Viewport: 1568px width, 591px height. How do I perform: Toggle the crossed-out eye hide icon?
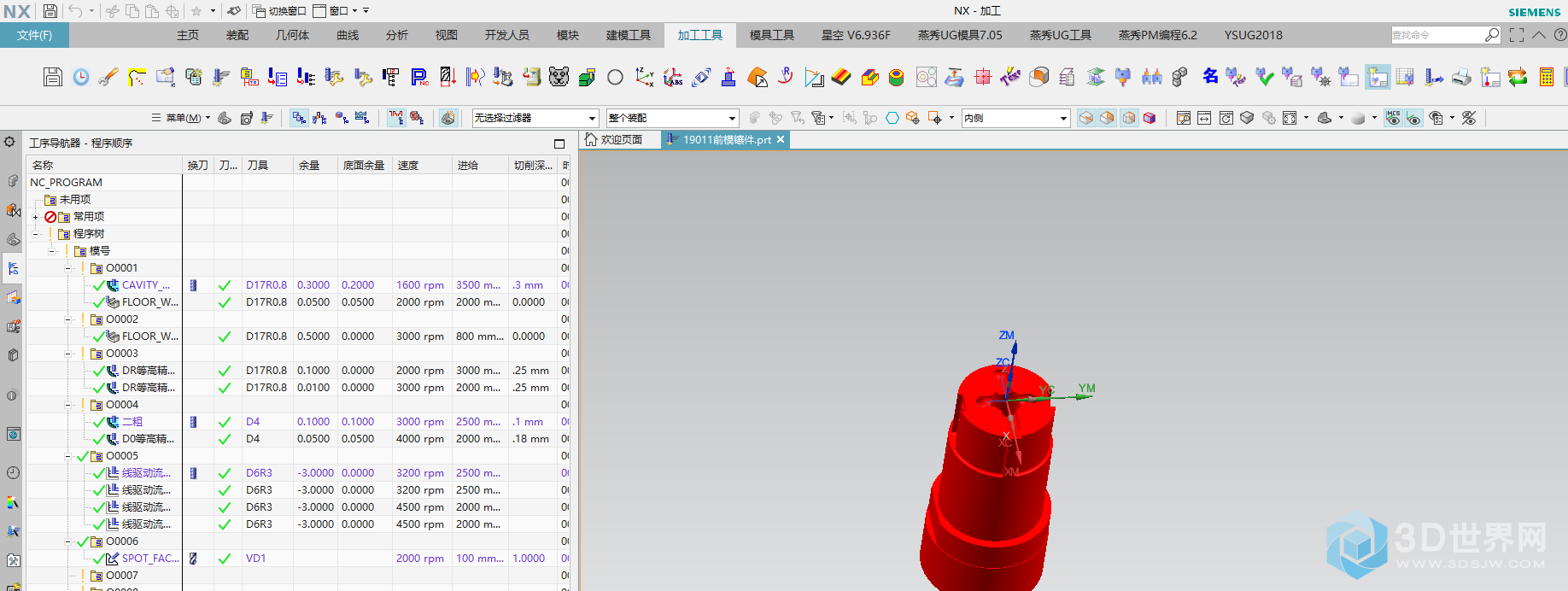1469,118
